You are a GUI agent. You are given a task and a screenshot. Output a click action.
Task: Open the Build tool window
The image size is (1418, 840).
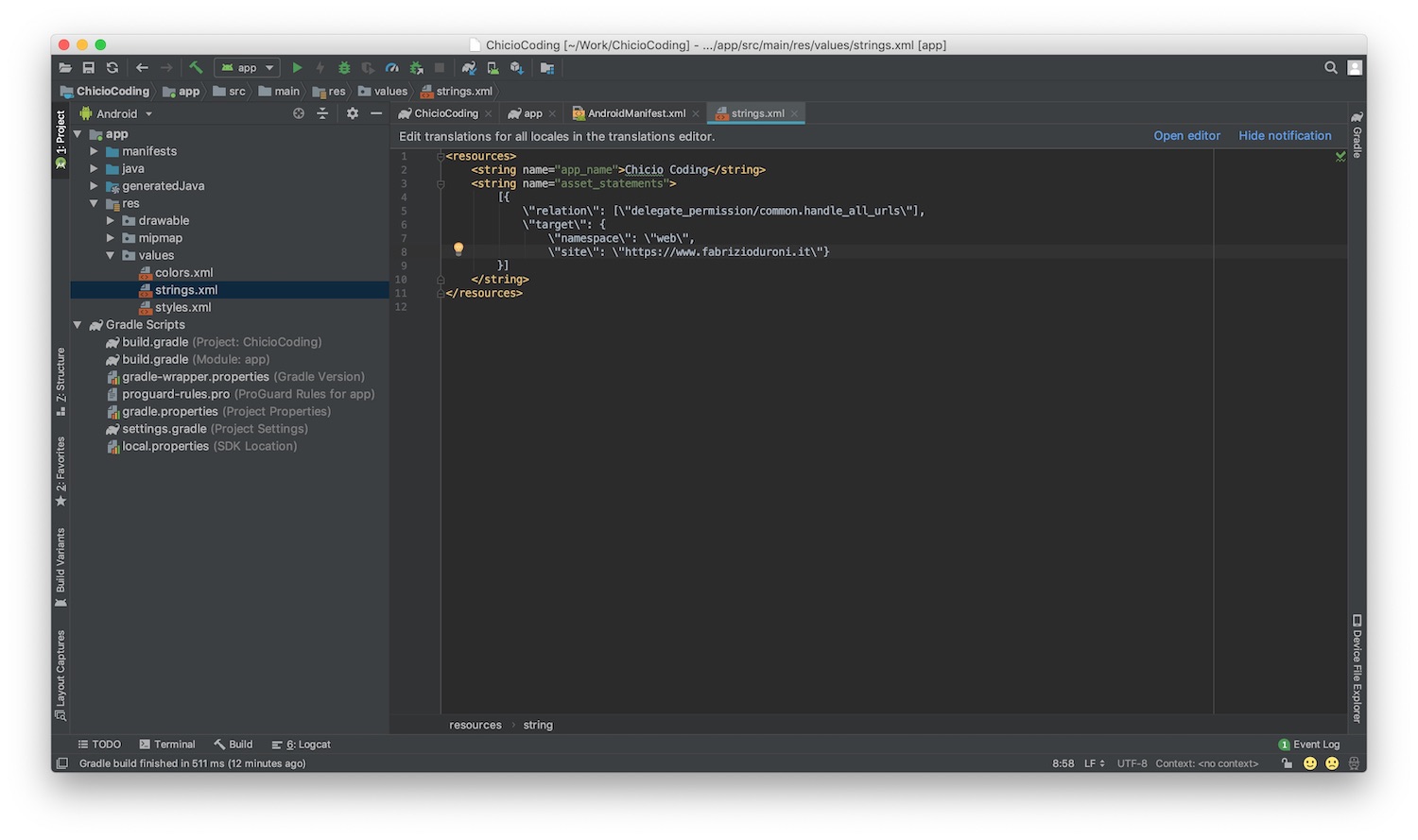tap(233, 745)
